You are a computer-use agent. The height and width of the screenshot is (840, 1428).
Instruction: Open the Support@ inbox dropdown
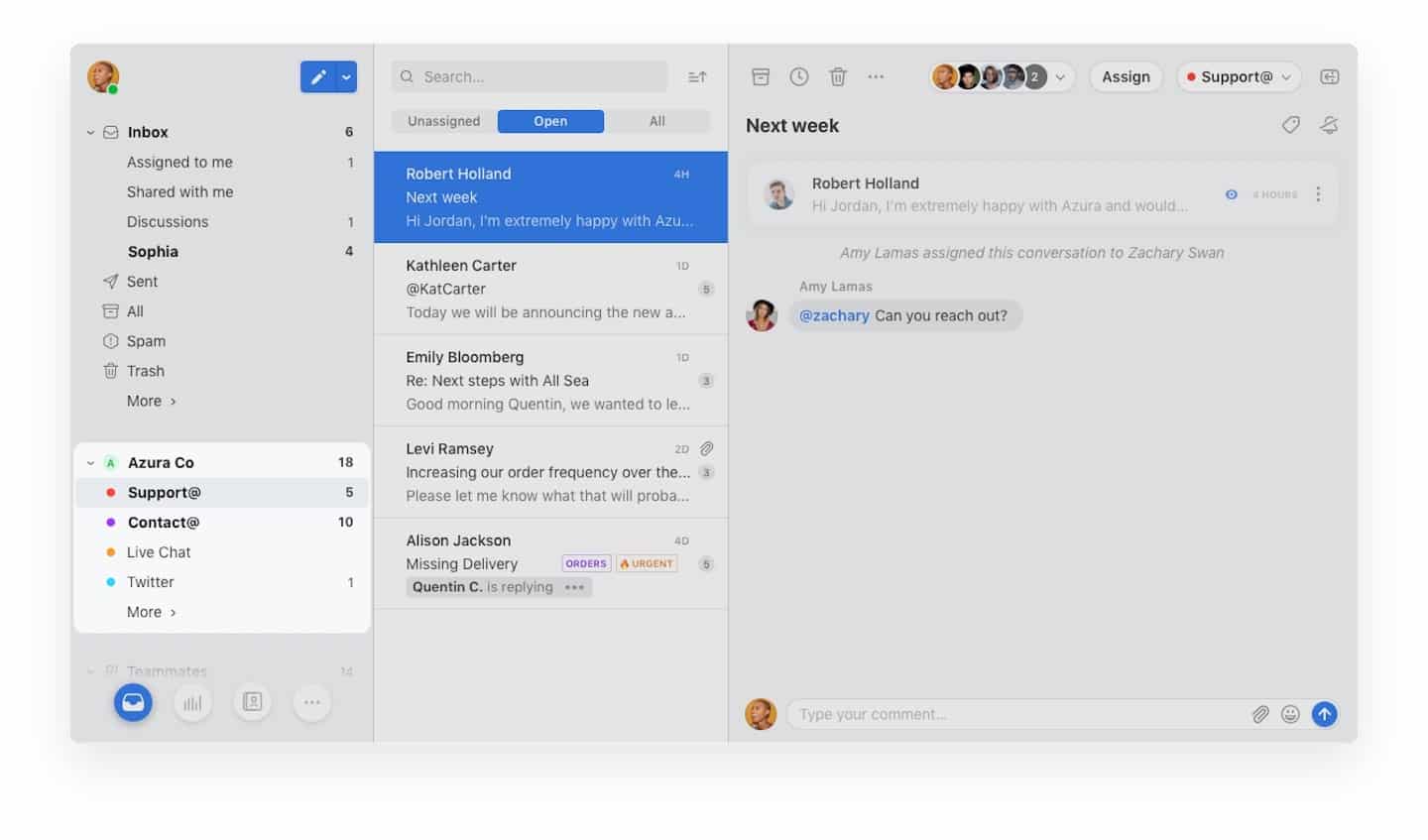(1240, 76)
